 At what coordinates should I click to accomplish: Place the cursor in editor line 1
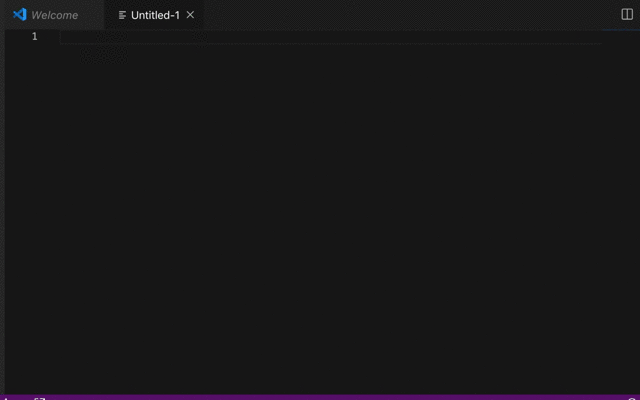pyautogui.click(x=331, y=37)
